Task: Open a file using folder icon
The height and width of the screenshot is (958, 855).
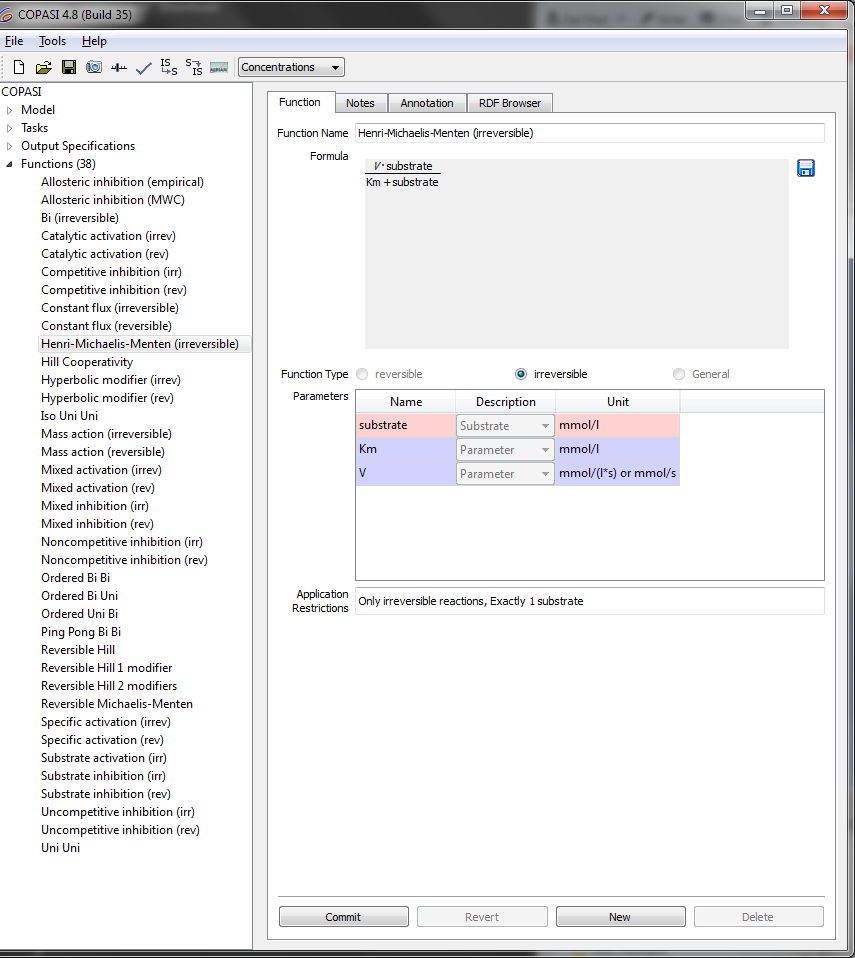Action: point(43,68)
